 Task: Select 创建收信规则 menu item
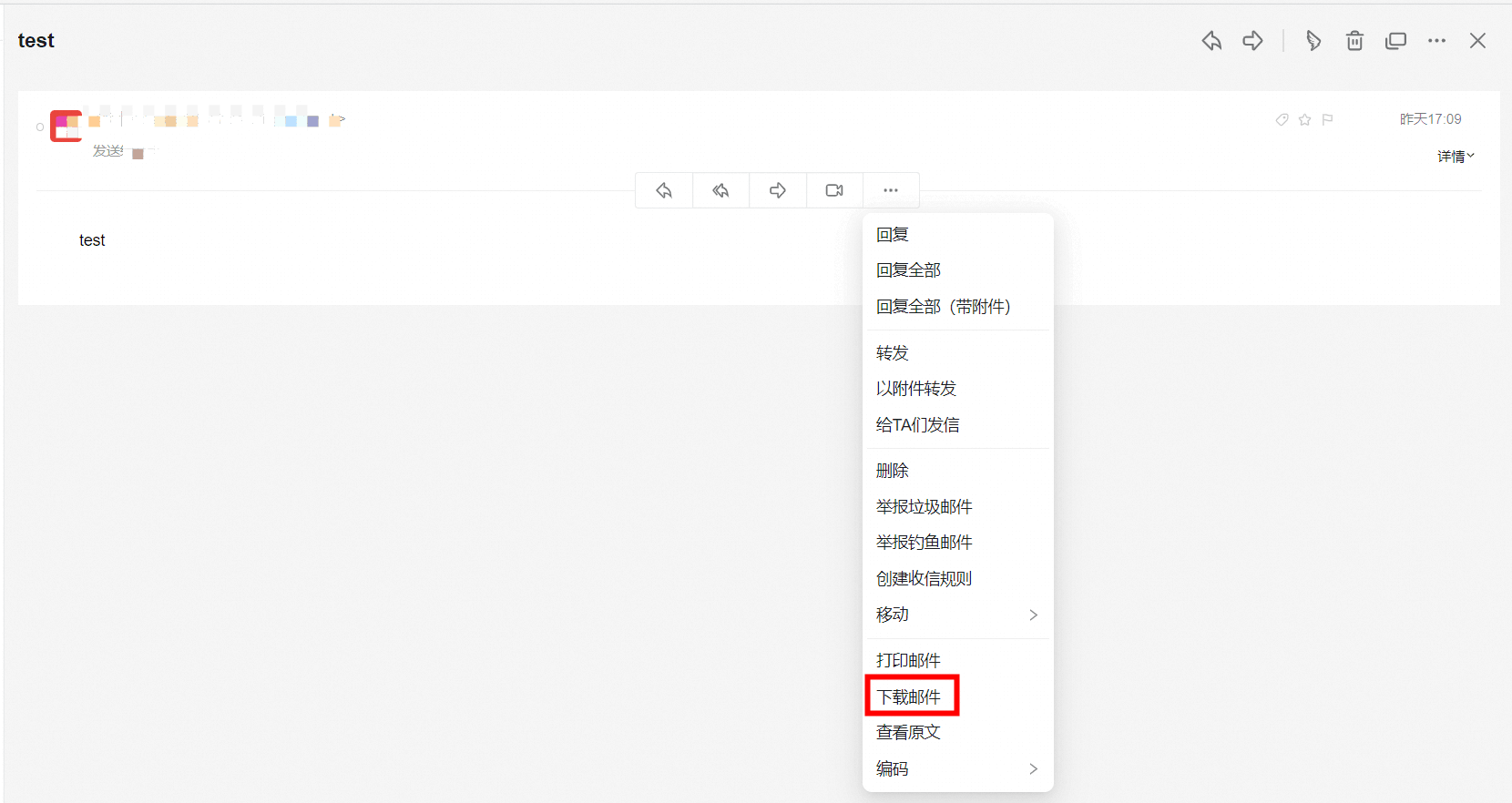pyautogui.click(x=958, y=579)
